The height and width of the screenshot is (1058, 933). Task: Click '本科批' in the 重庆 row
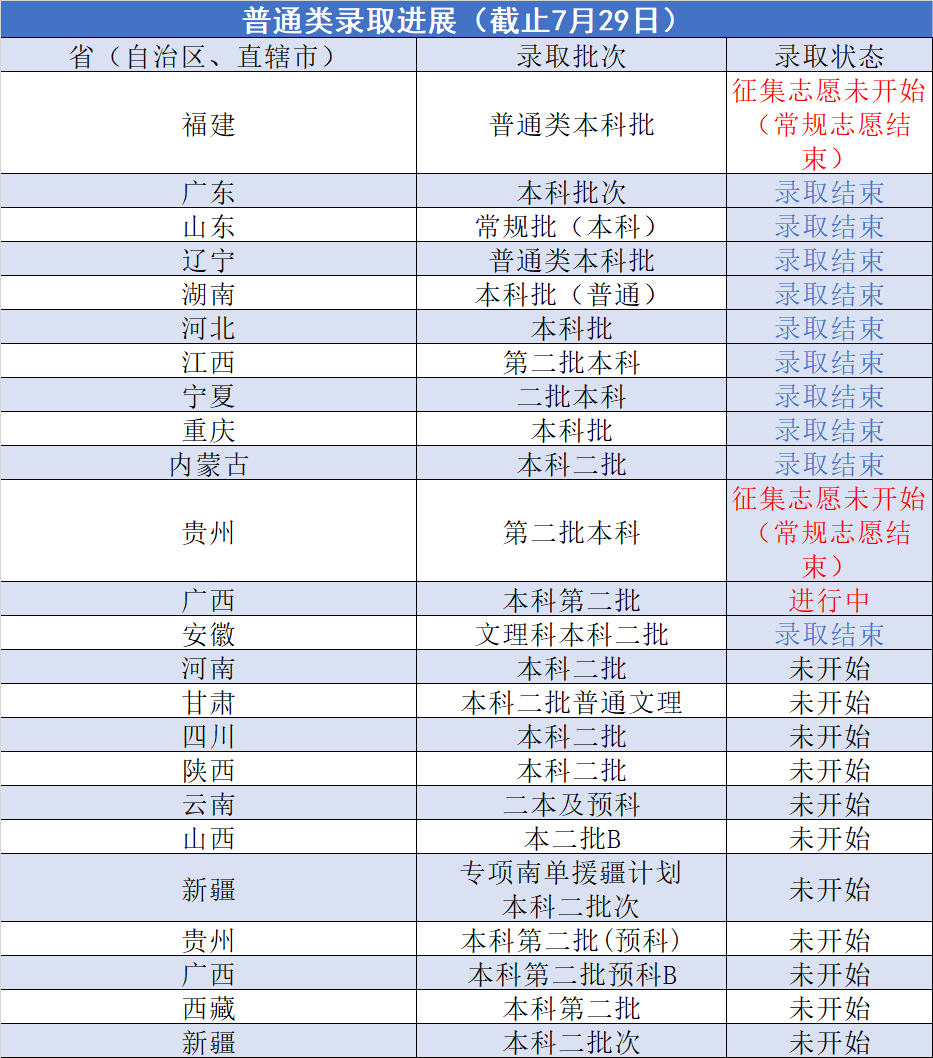click(x=571, y=430)
